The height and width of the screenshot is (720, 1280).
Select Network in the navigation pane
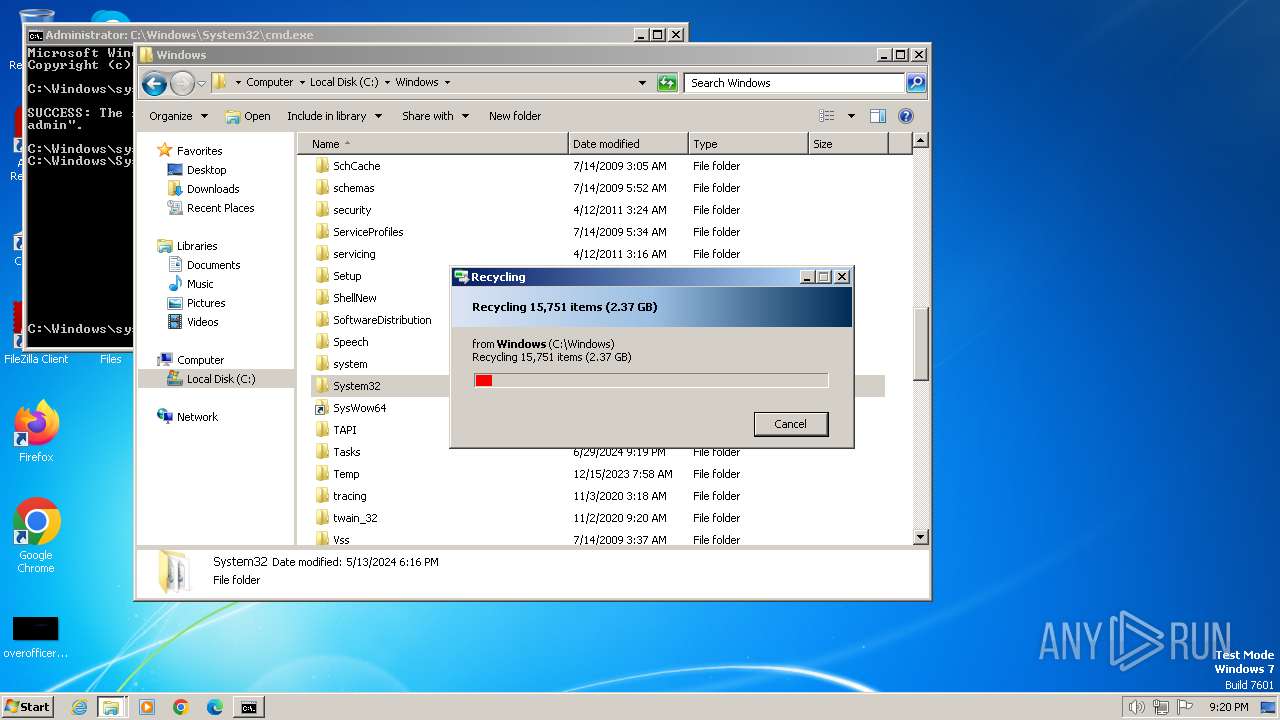pos(197,417)
